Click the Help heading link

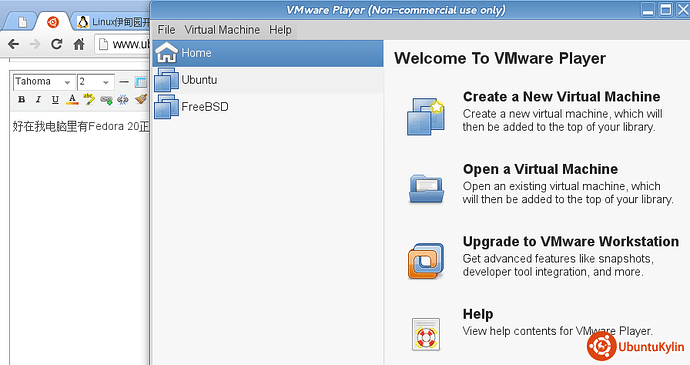tap(478, 314)
